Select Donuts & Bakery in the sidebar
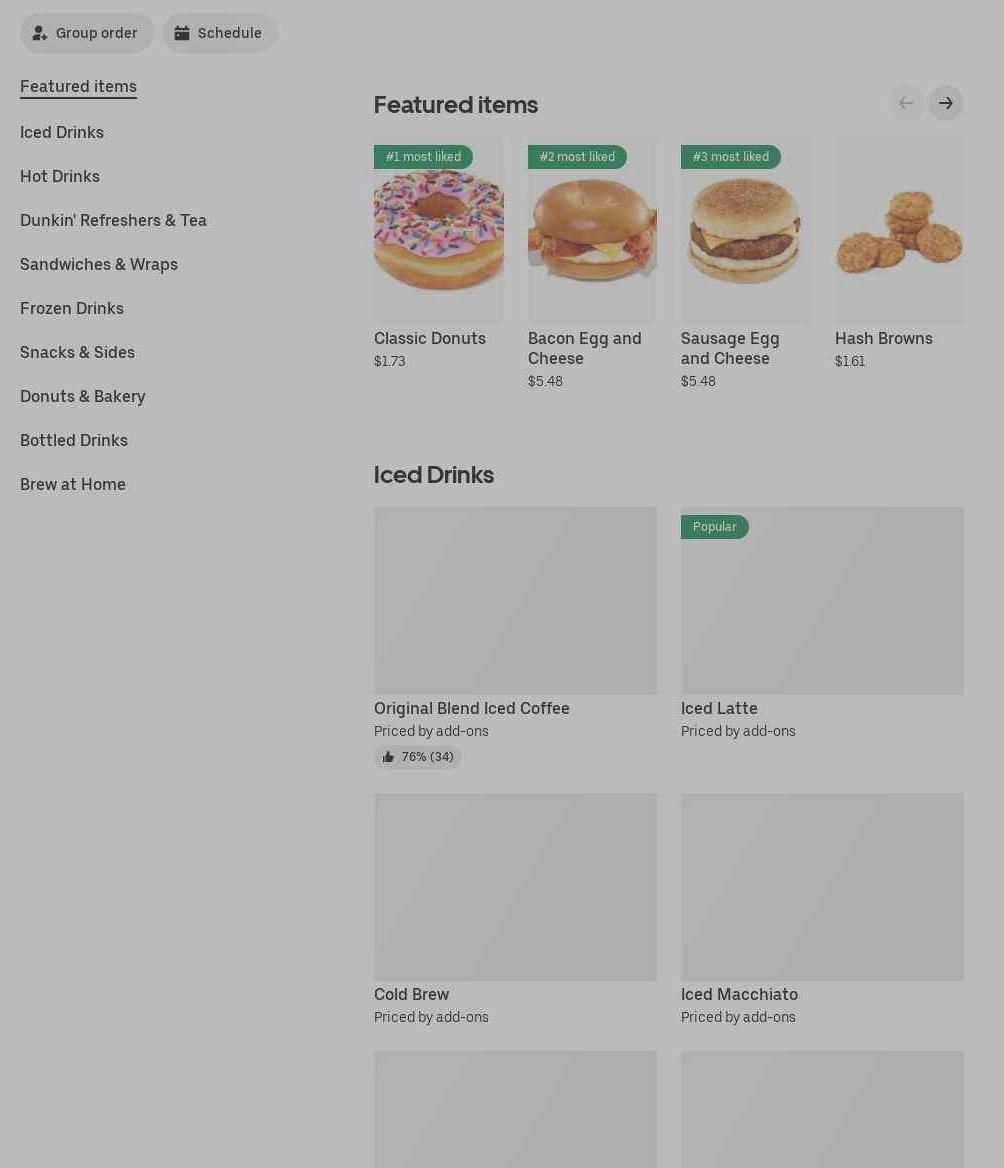The image size is (1004, 1168). [x=83, y=396]
